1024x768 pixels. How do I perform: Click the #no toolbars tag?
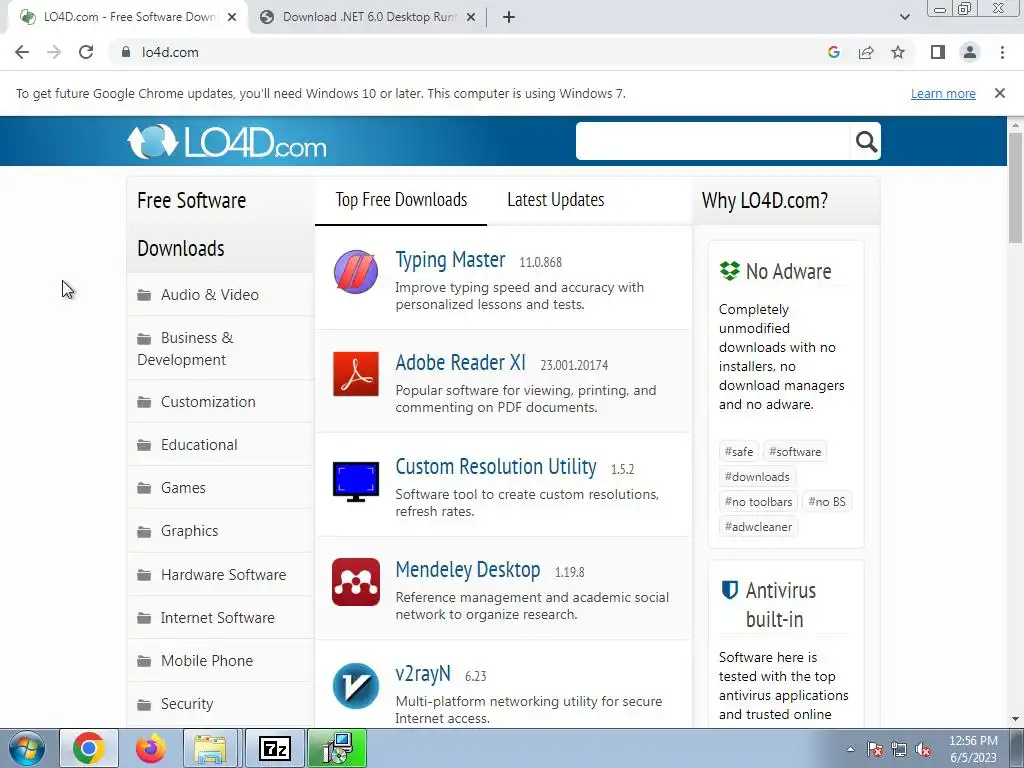(758, 502)
